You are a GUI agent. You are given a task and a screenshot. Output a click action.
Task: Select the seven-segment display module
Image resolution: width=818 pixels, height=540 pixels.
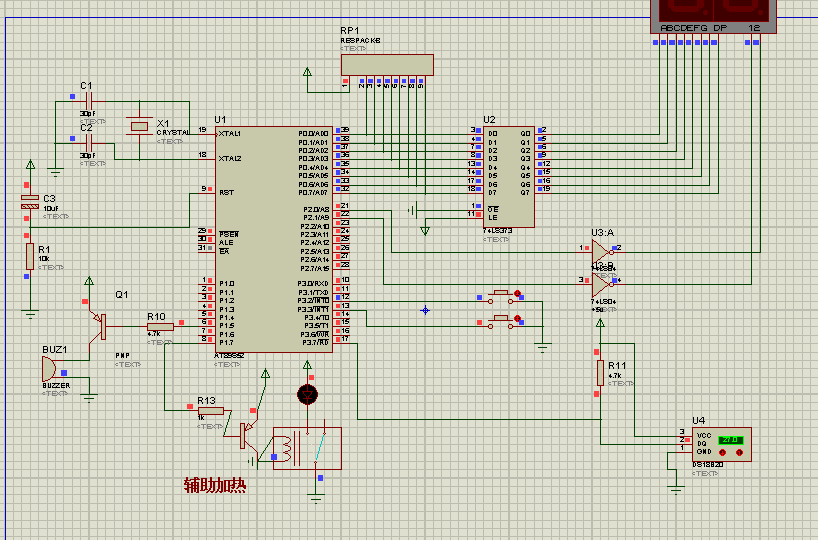point(713,16)
